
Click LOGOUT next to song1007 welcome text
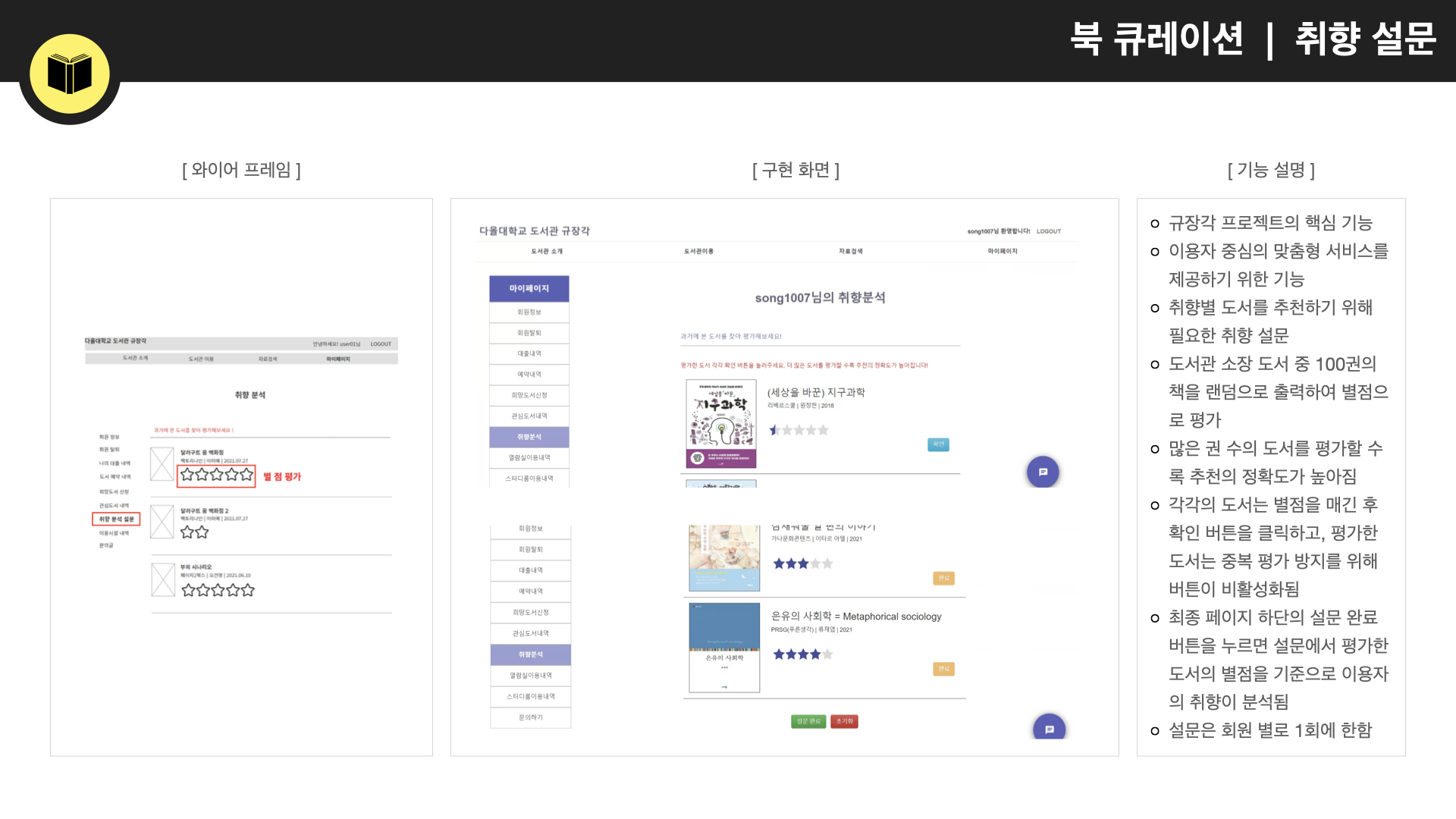1049,231
